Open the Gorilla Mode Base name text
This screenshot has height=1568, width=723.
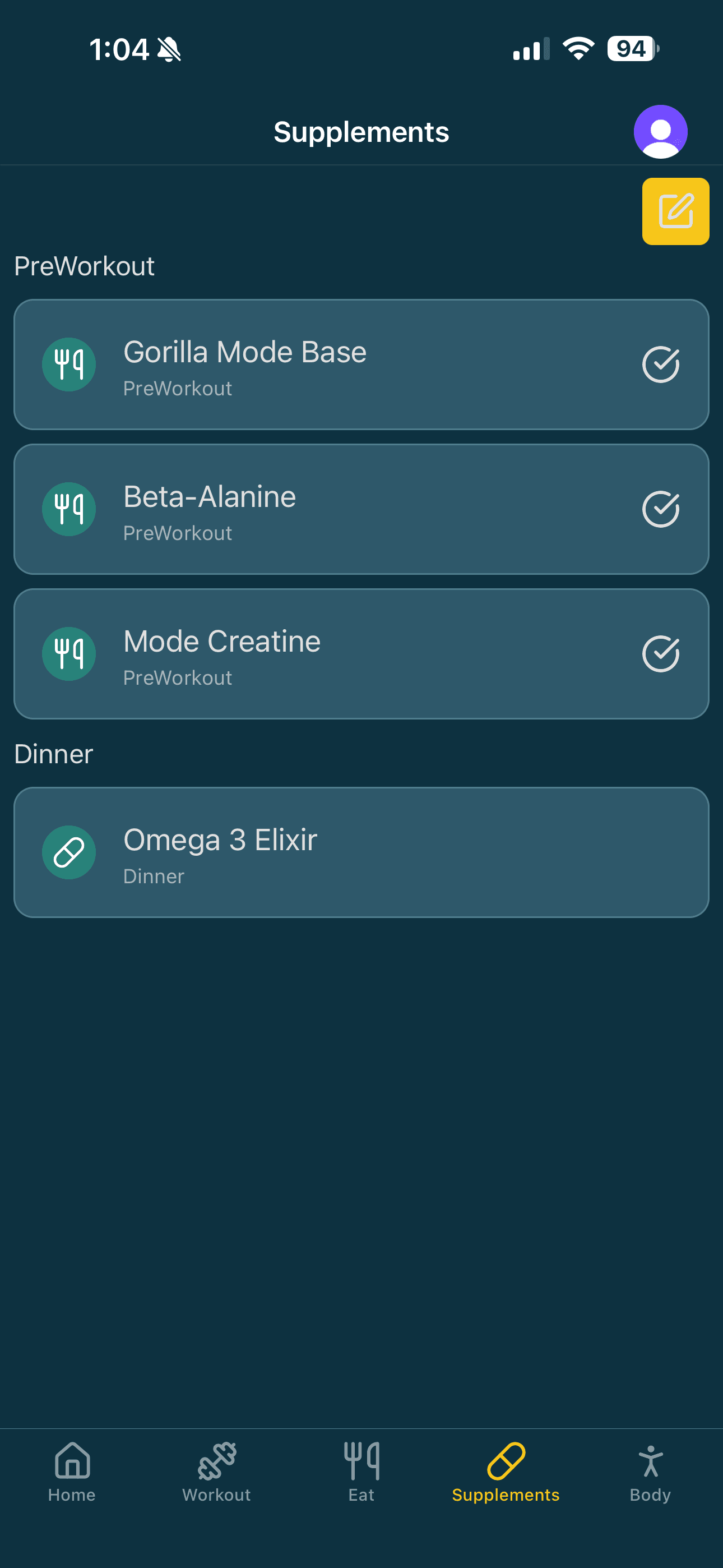click(245, 352)
